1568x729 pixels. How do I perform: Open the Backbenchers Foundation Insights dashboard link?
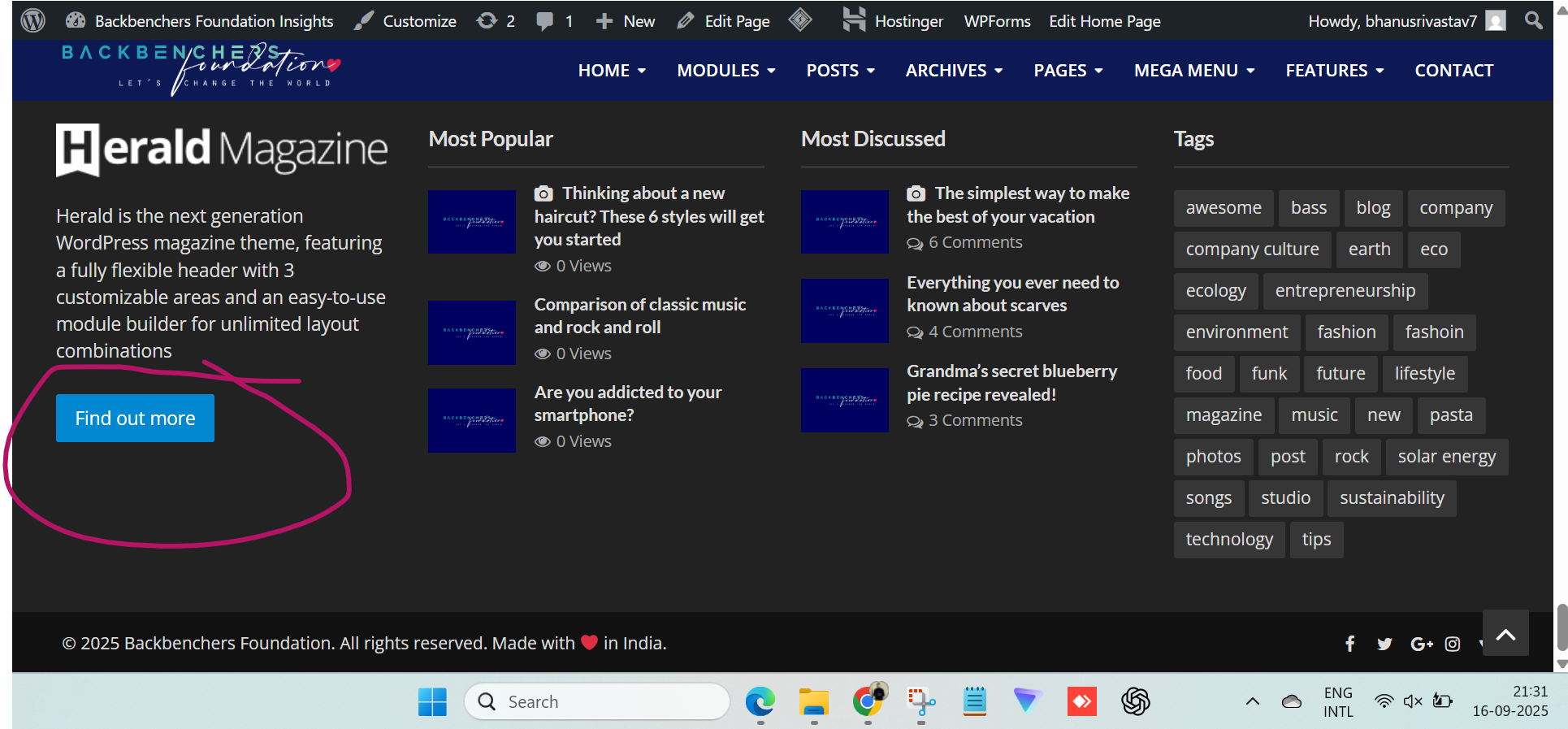pyautogui.click(x=200, y=21)
